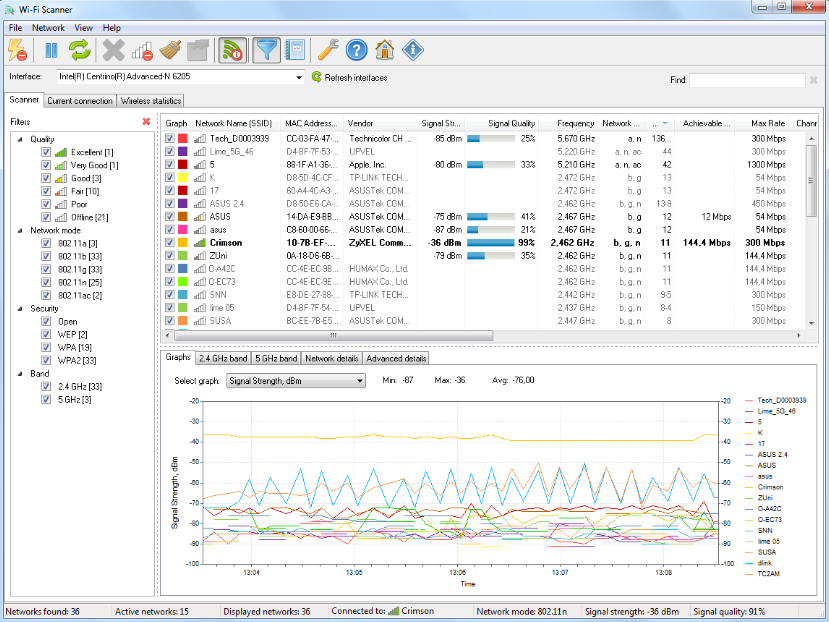Click the orange color swatch for Crimson
Viewport: 829px width, 622px height.
tap(182, 242)
